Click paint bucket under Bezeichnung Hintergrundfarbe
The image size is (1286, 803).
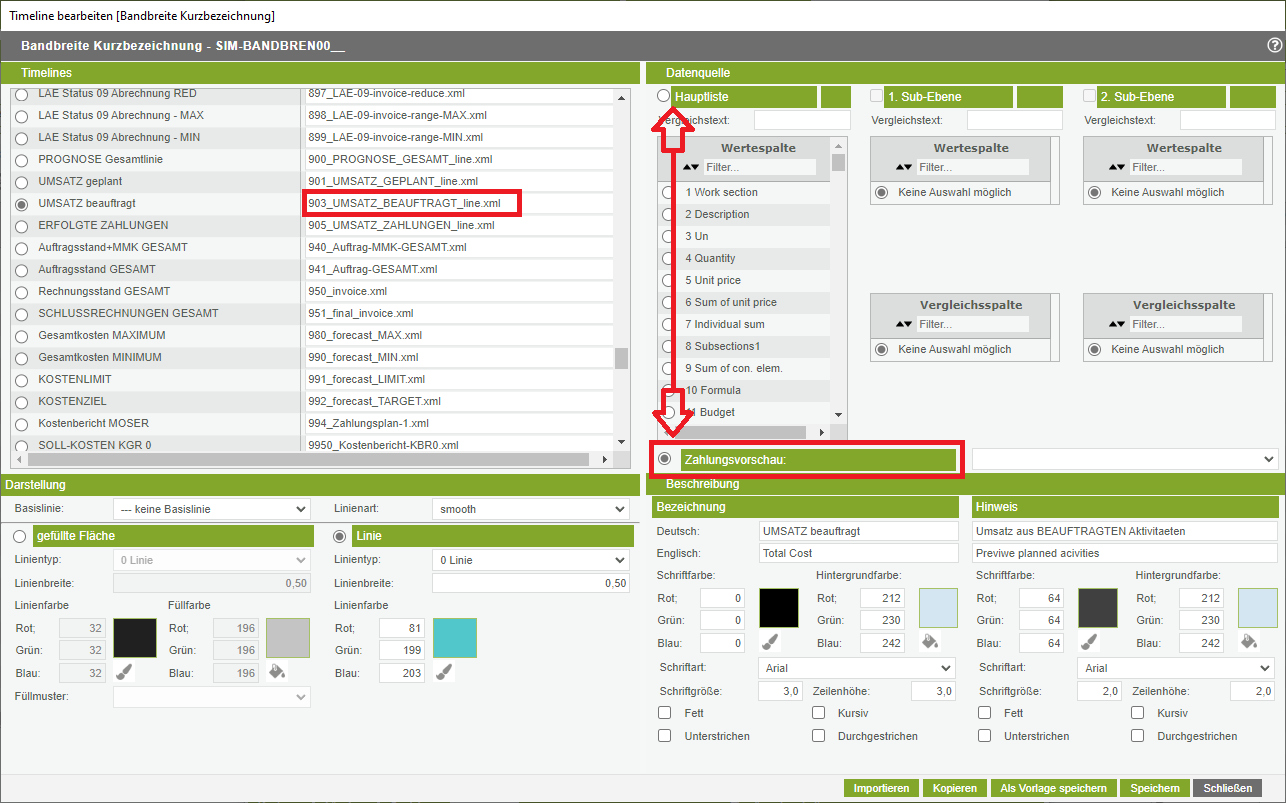click(x=928, y=642)
